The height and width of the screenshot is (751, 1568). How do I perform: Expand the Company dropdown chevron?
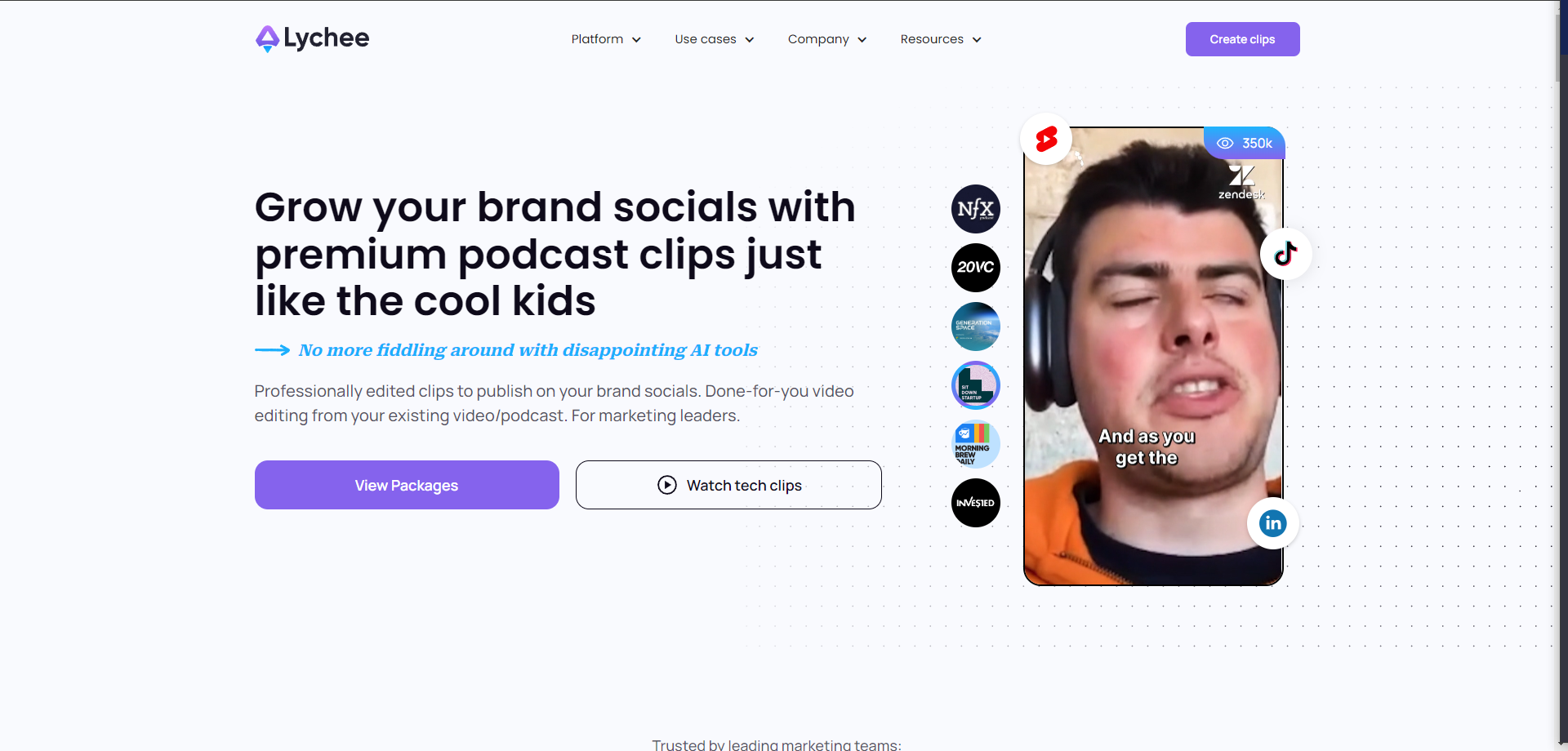[862, 40]
